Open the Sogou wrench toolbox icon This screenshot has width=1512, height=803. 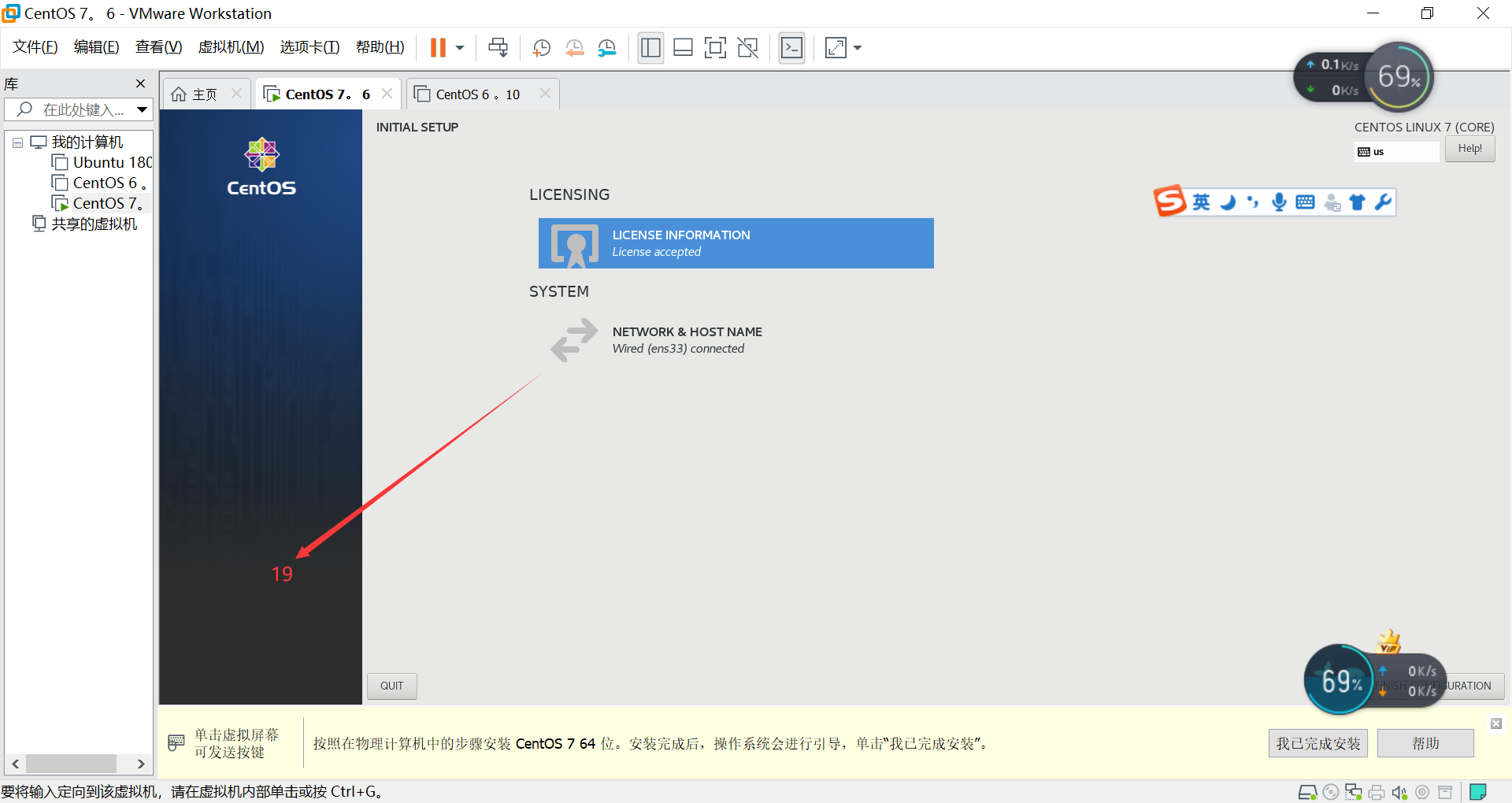point(1384,202)
